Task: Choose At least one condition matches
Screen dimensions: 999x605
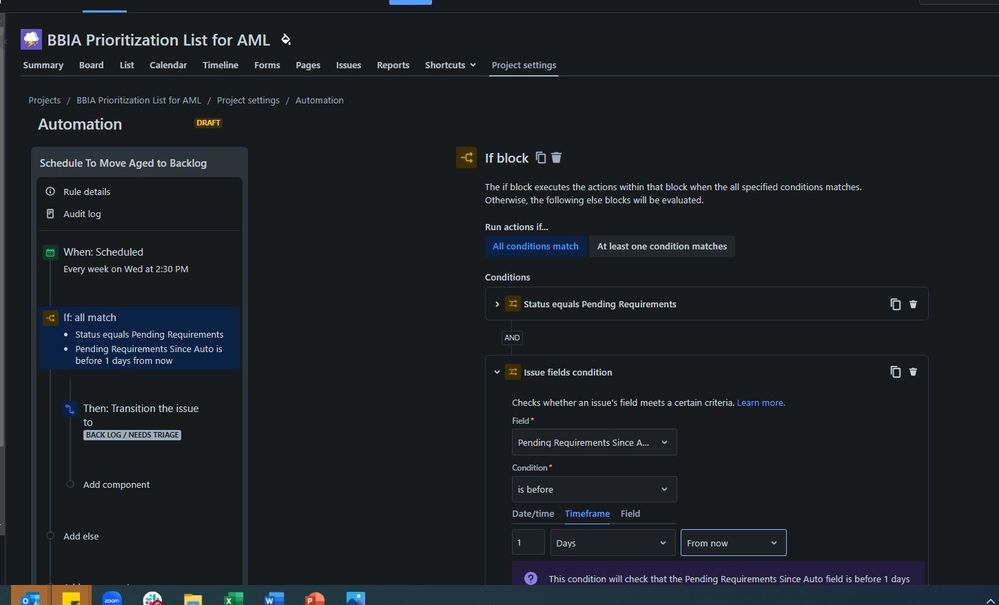Action: coord(661,246)
